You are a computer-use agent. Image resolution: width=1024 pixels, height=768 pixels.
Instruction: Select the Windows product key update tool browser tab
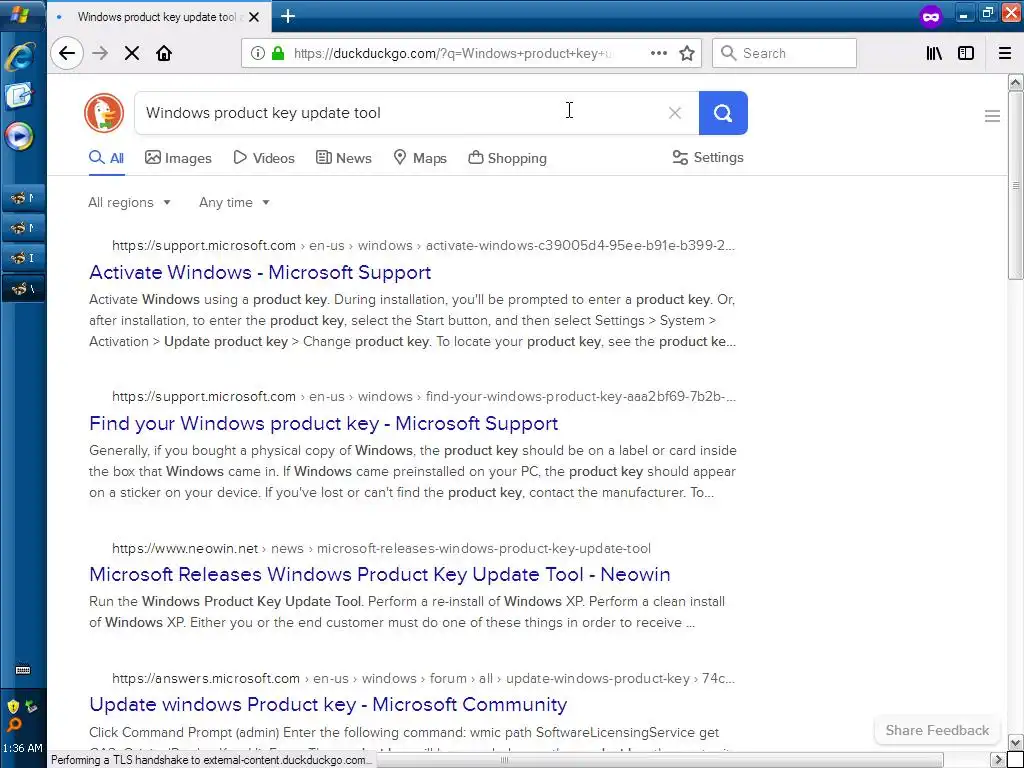[157, 17]
